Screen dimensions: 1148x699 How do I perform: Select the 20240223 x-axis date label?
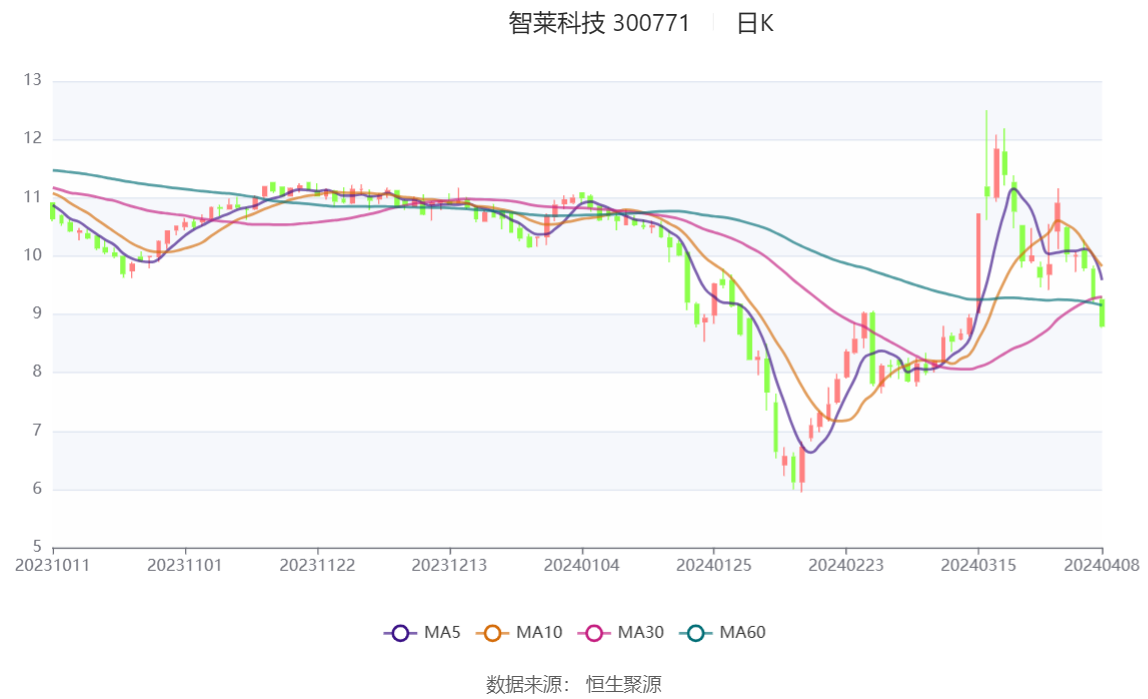pos(846,565)
